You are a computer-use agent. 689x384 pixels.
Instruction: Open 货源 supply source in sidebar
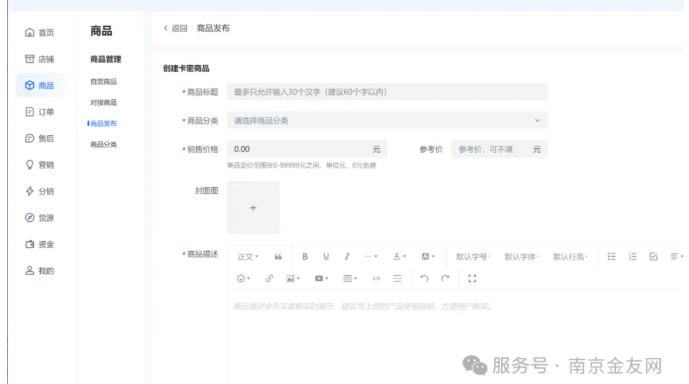point(40,217)
